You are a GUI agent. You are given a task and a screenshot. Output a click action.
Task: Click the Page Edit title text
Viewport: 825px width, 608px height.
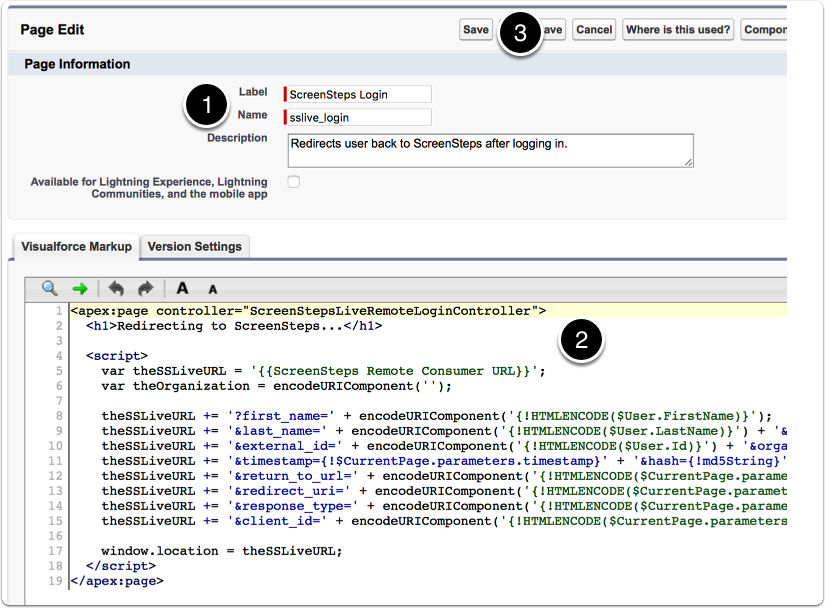click(x=52, y=30)
